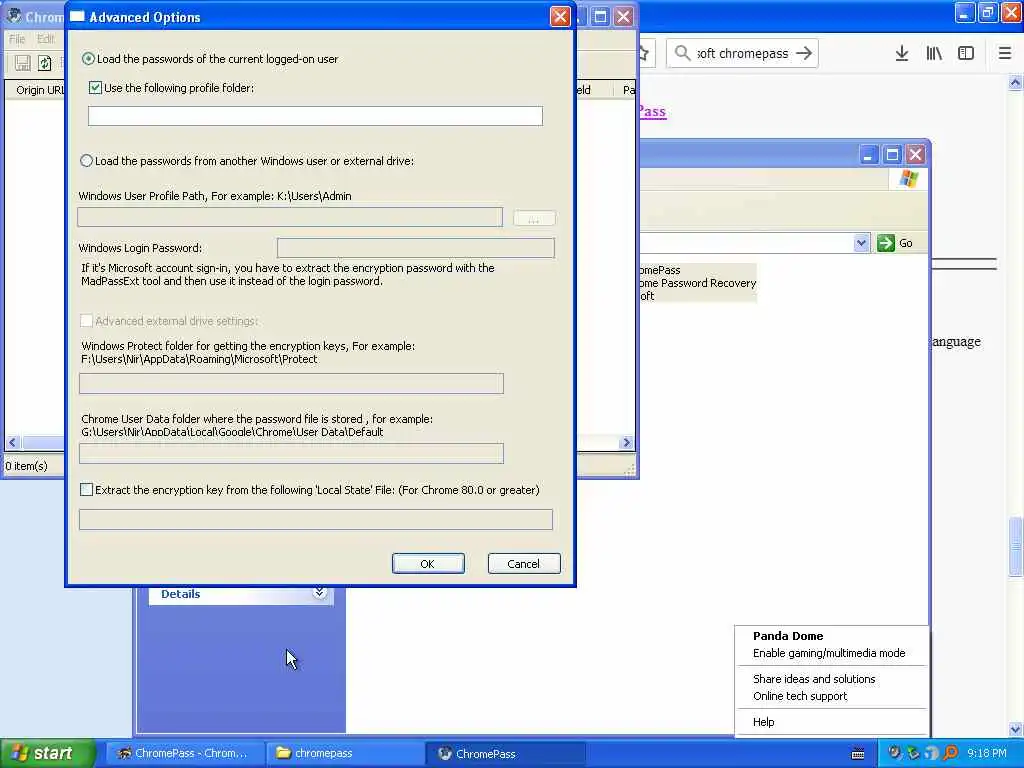
Task: Click ChromePass horizontal scrollbar left arrow
Action: [x=12, y=443]
